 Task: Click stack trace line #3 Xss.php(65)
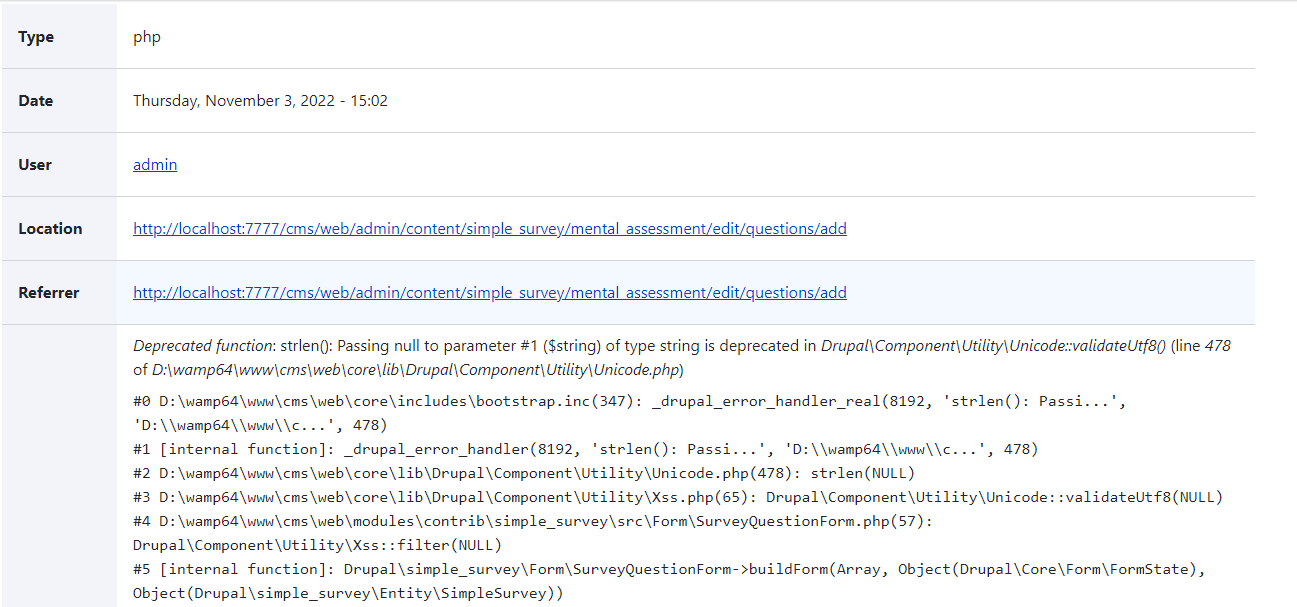[x=678, y=497]
